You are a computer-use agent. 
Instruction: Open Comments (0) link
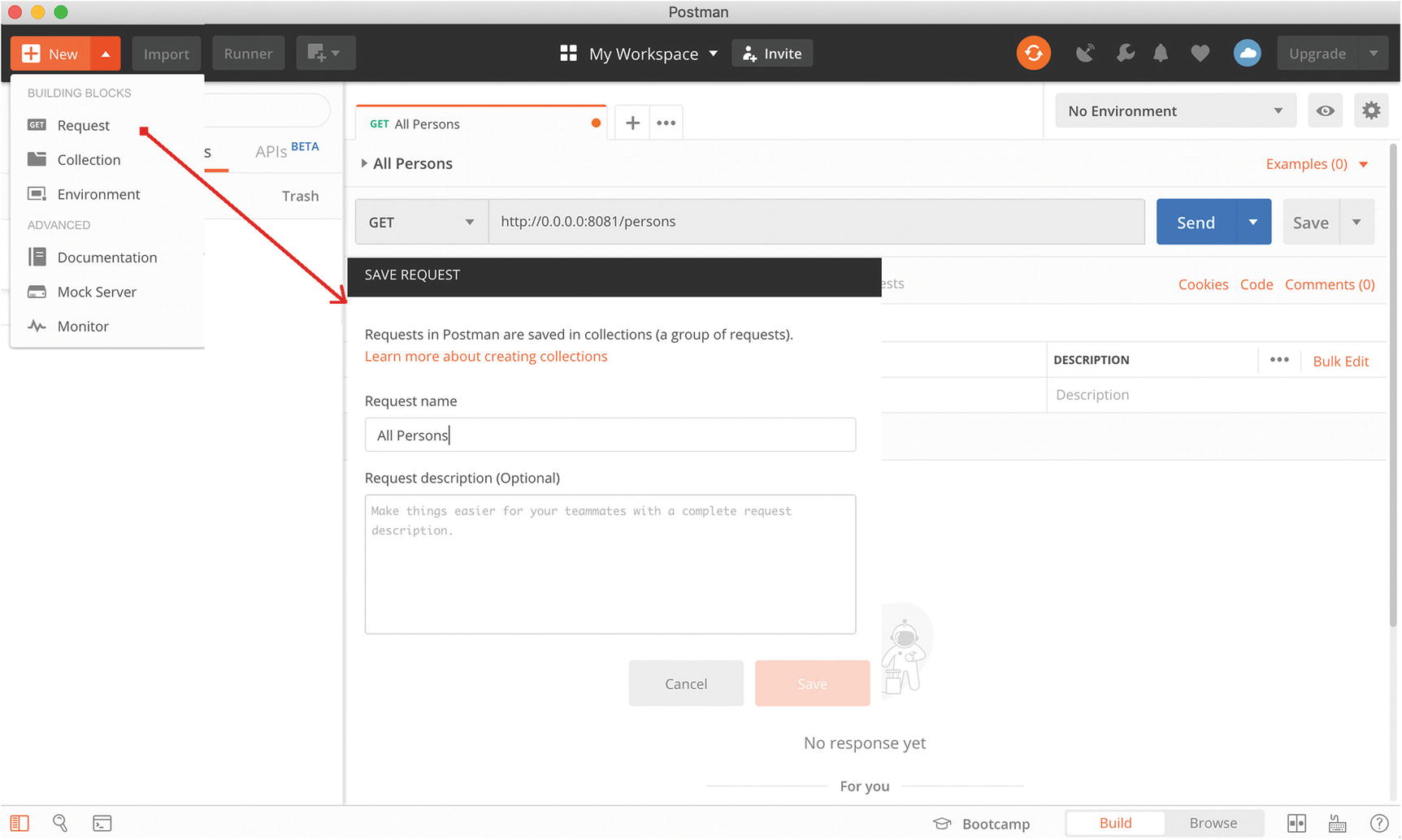coord(1330,284)
